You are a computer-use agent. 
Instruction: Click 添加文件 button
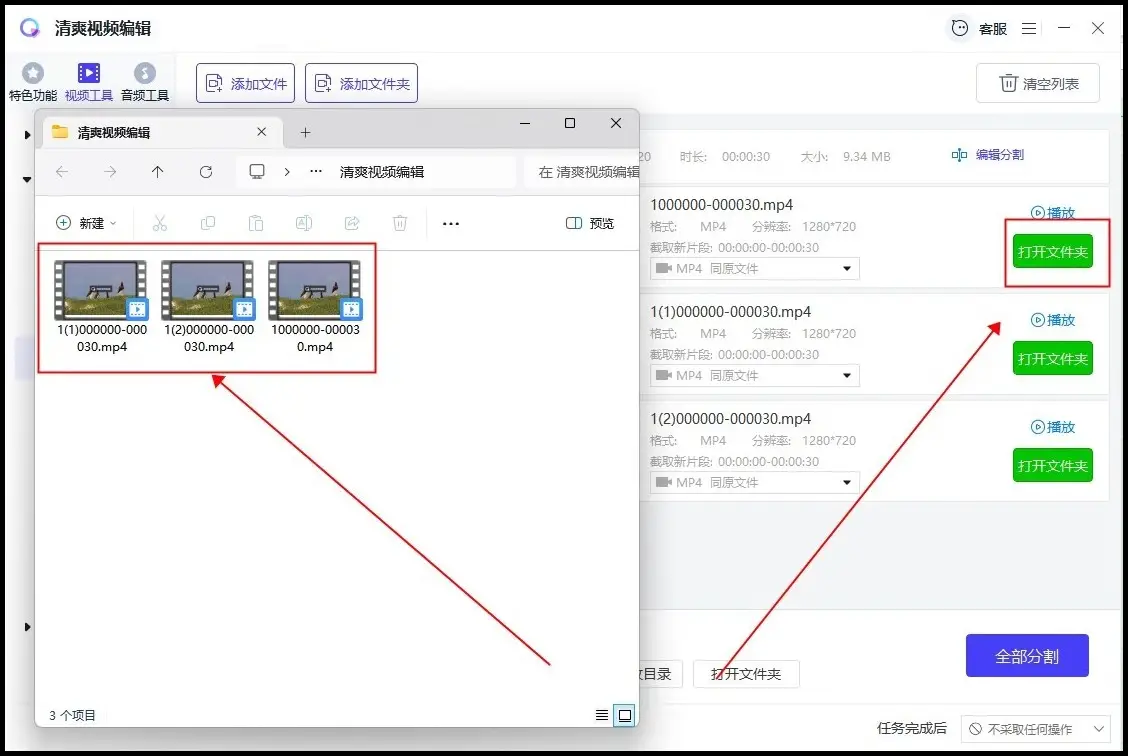245,83
